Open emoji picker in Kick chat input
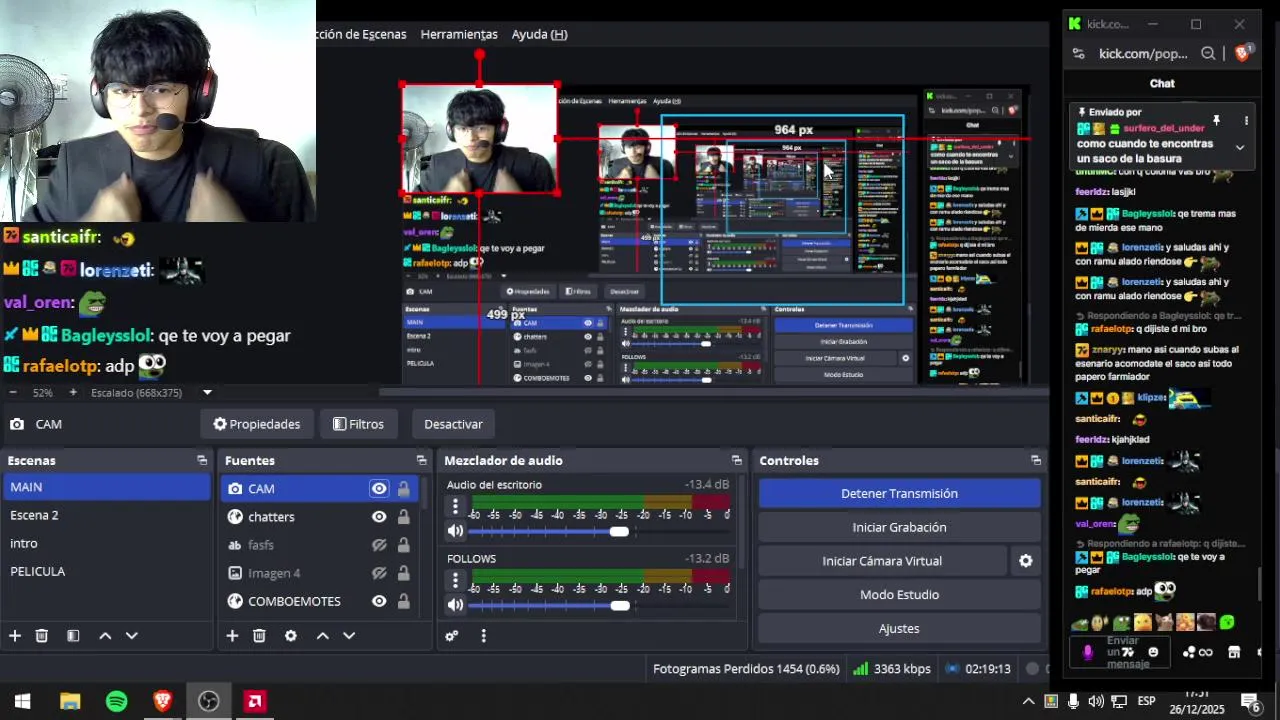 [x=1153, y=652]
